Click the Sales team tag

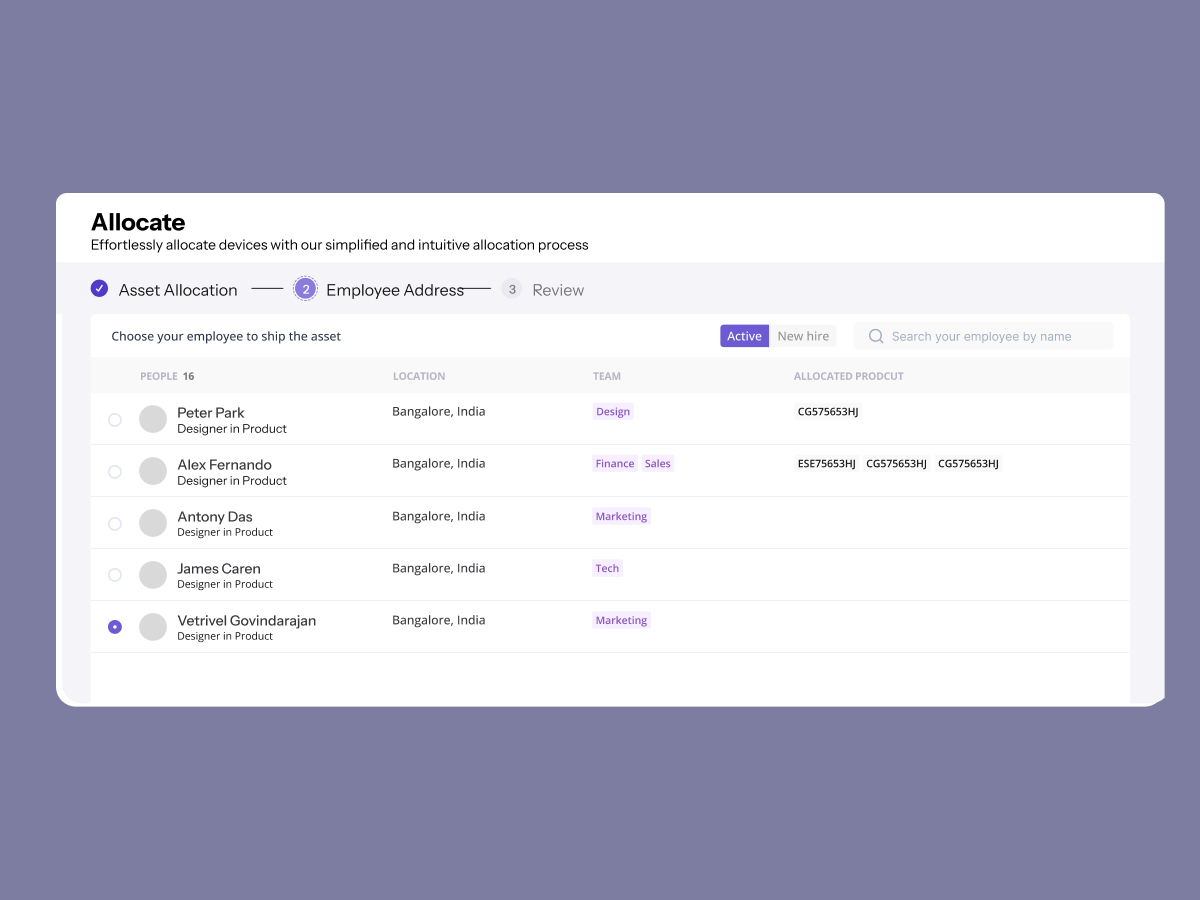(x=657, y=464)
